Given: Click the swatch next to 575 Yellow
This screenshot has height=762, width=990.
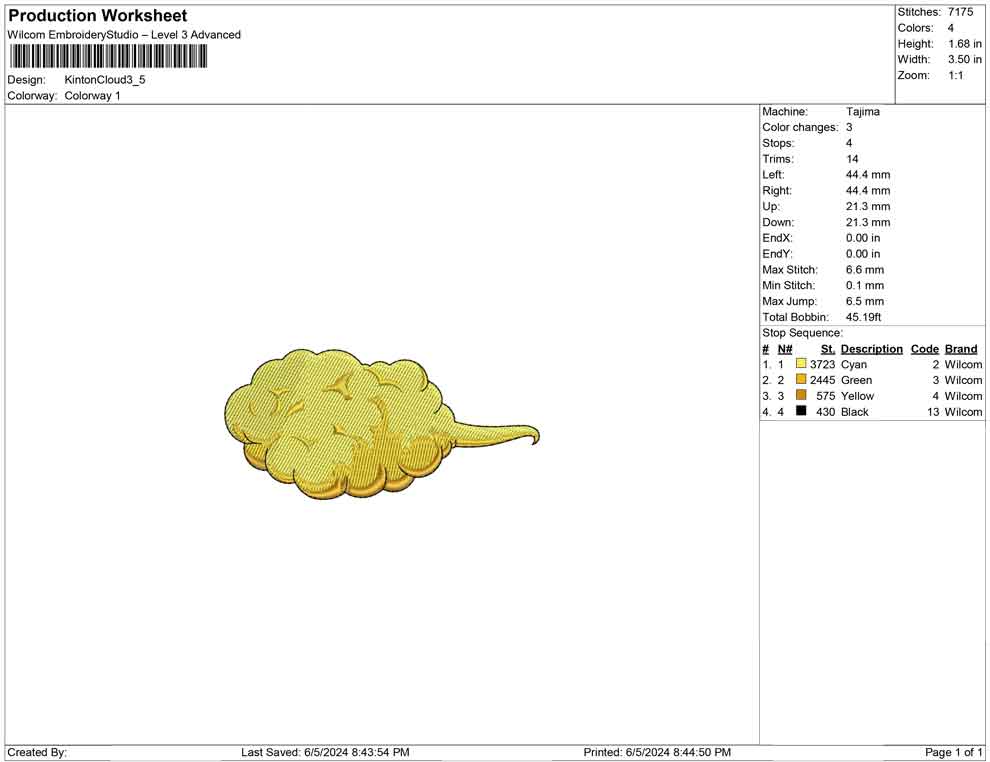Looking at the screenshot, I should coord(801,395).
